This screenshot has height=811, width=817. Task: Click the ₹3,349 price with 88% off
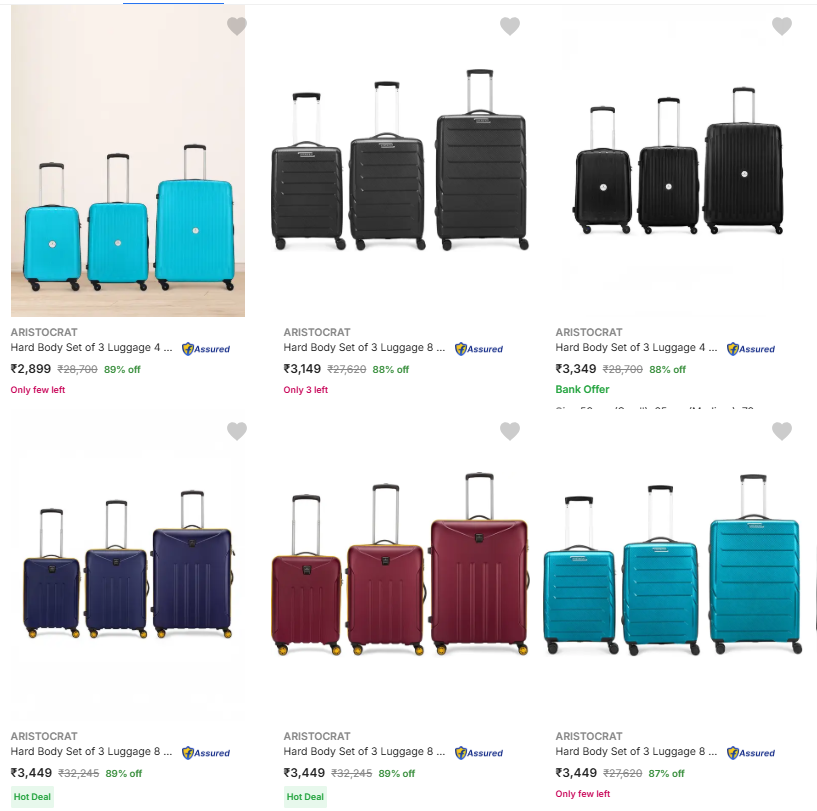(576, 369)
